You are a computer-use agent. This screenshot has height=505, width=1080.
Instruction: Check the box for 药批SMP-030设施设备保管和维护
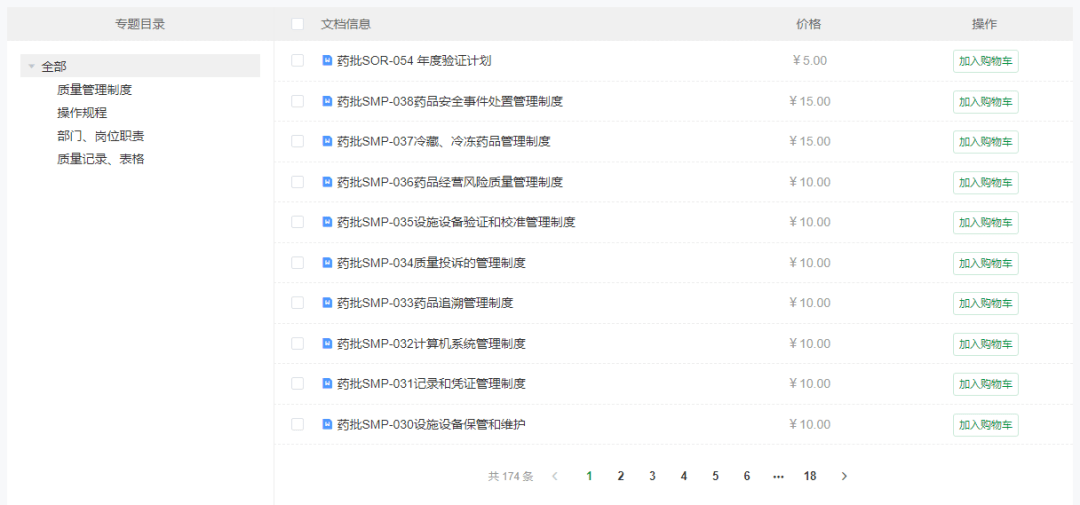(298, 424)
